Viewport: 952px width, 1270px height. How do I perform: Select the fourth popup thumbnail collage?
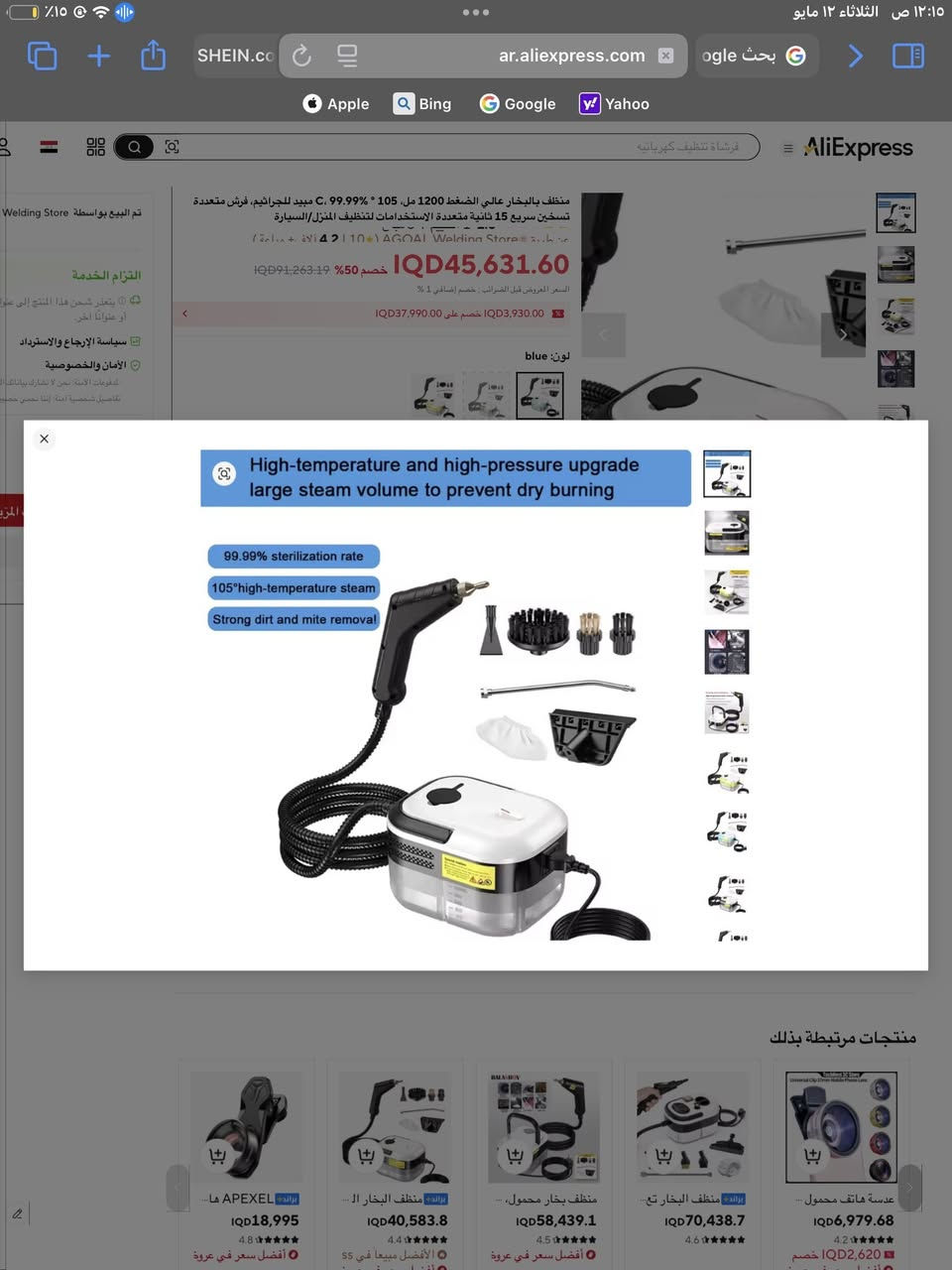727,652
